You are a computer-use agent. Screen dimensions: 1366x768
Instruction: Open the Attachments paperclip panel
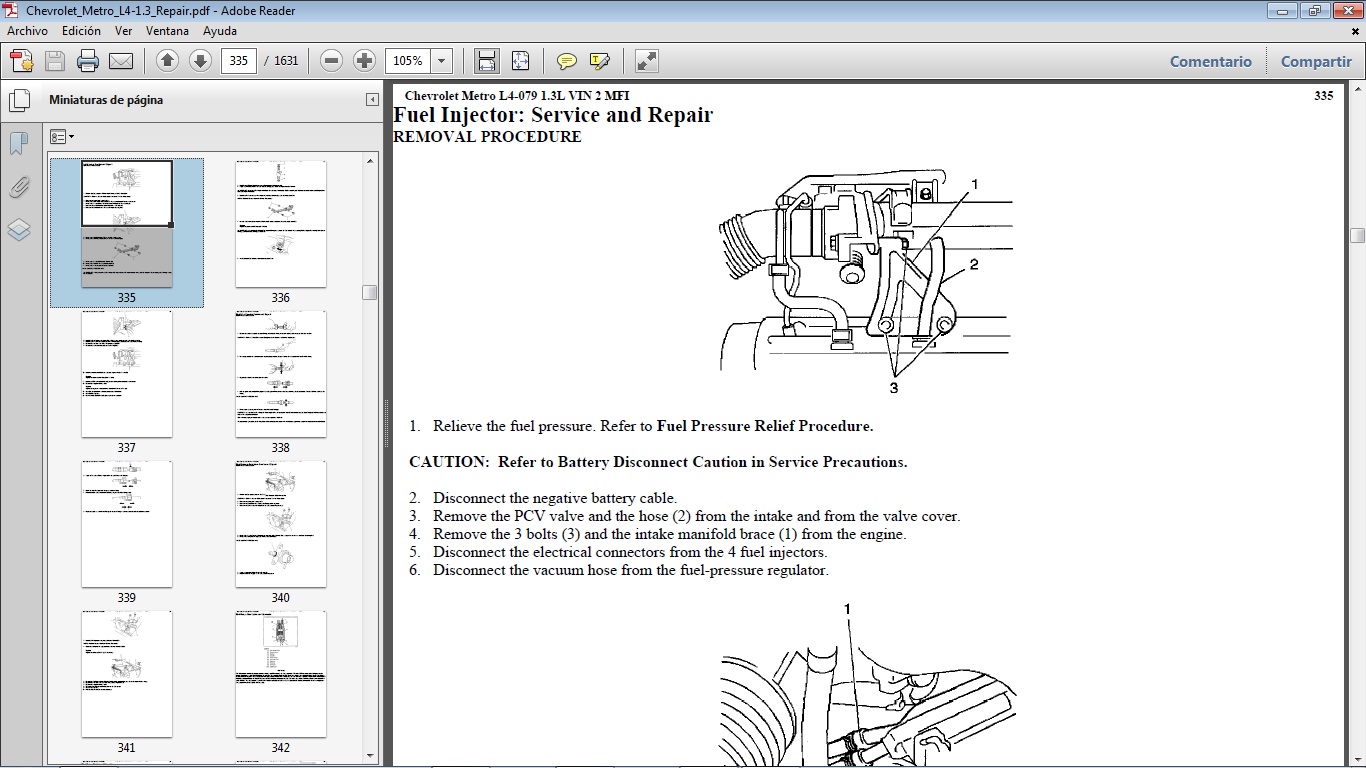[x=18, y=187]
